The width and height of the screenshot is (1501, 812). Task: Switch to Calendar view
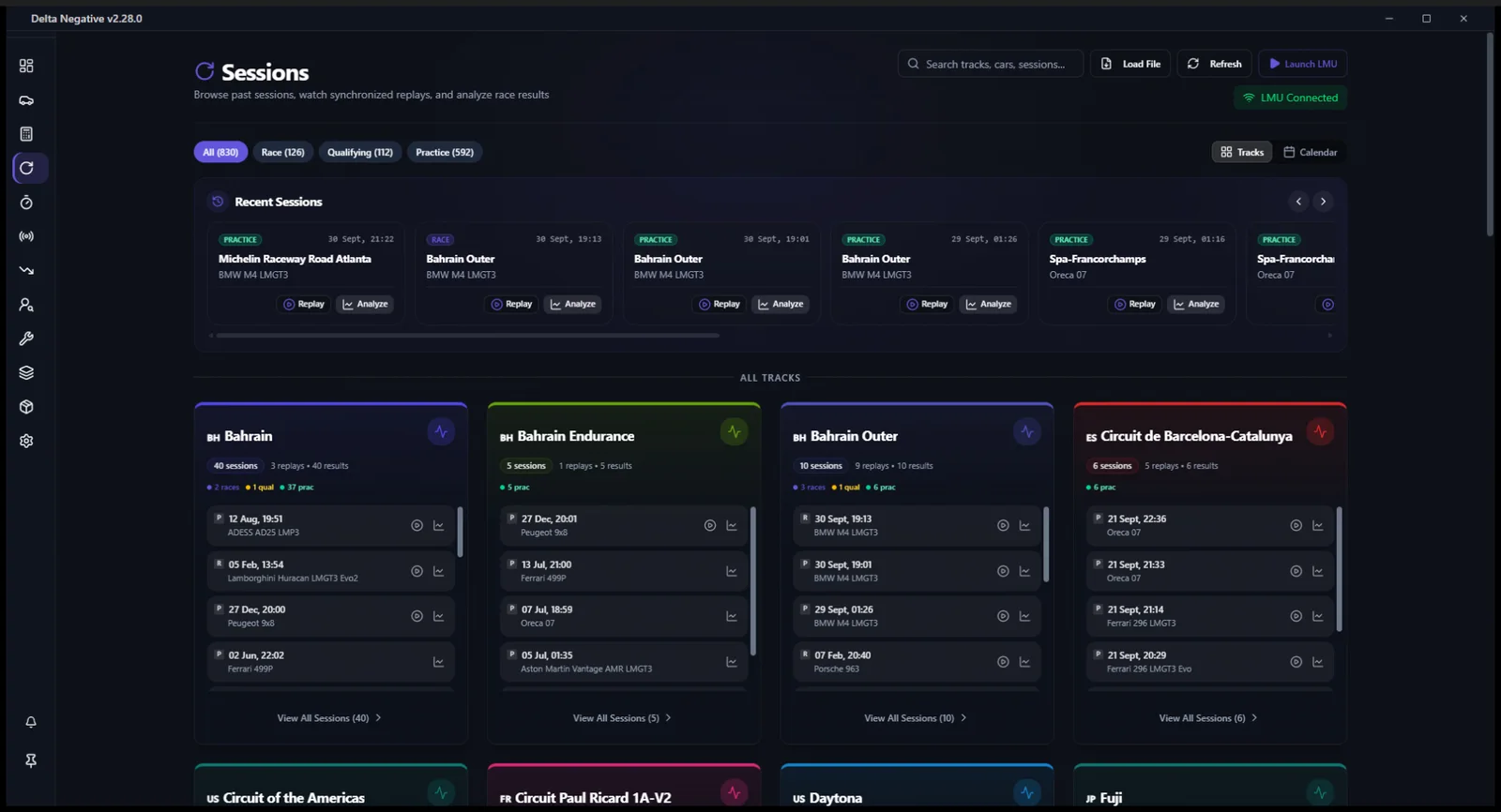click(x=1311, y=152)
